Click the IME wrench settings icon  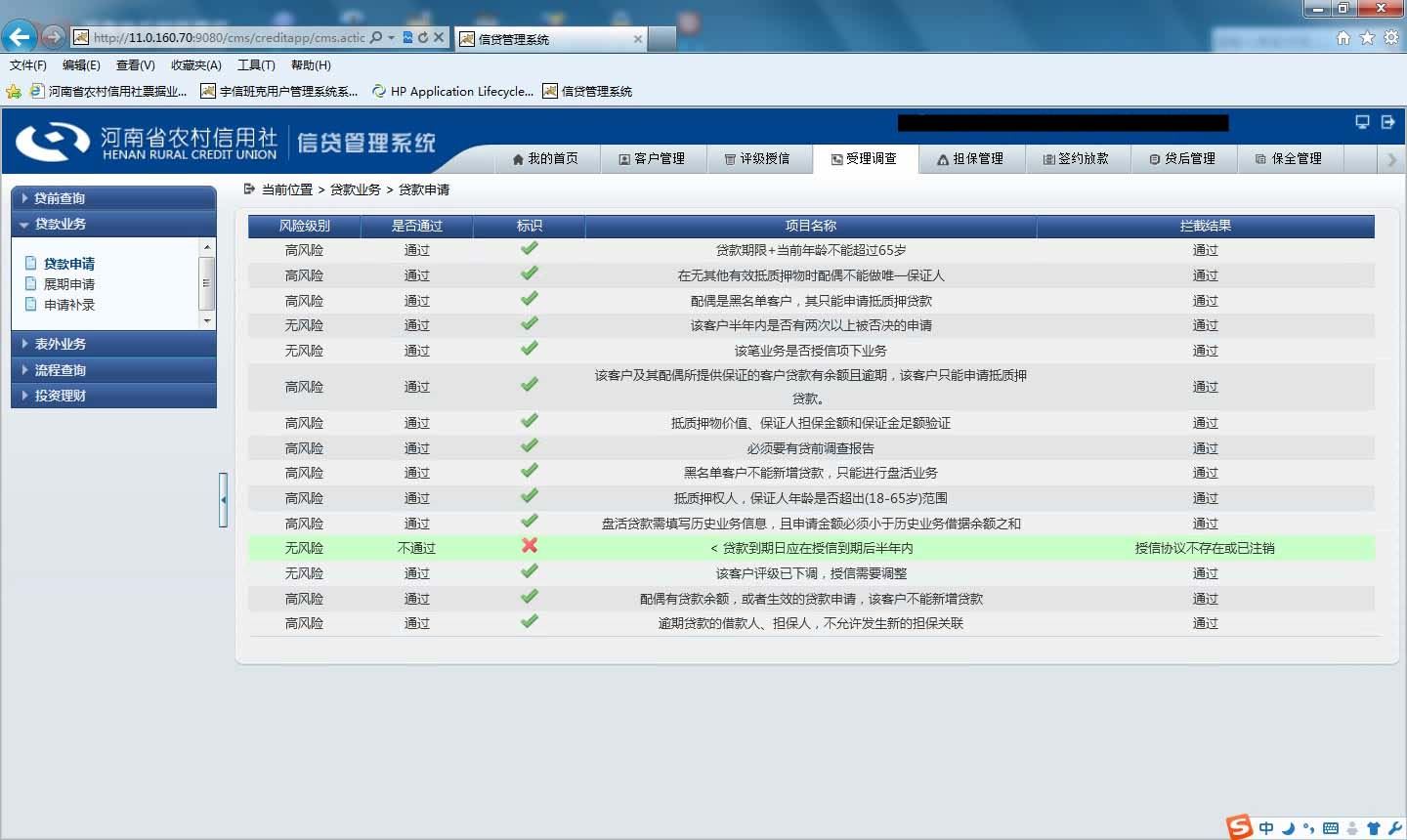coord(1394,828)
